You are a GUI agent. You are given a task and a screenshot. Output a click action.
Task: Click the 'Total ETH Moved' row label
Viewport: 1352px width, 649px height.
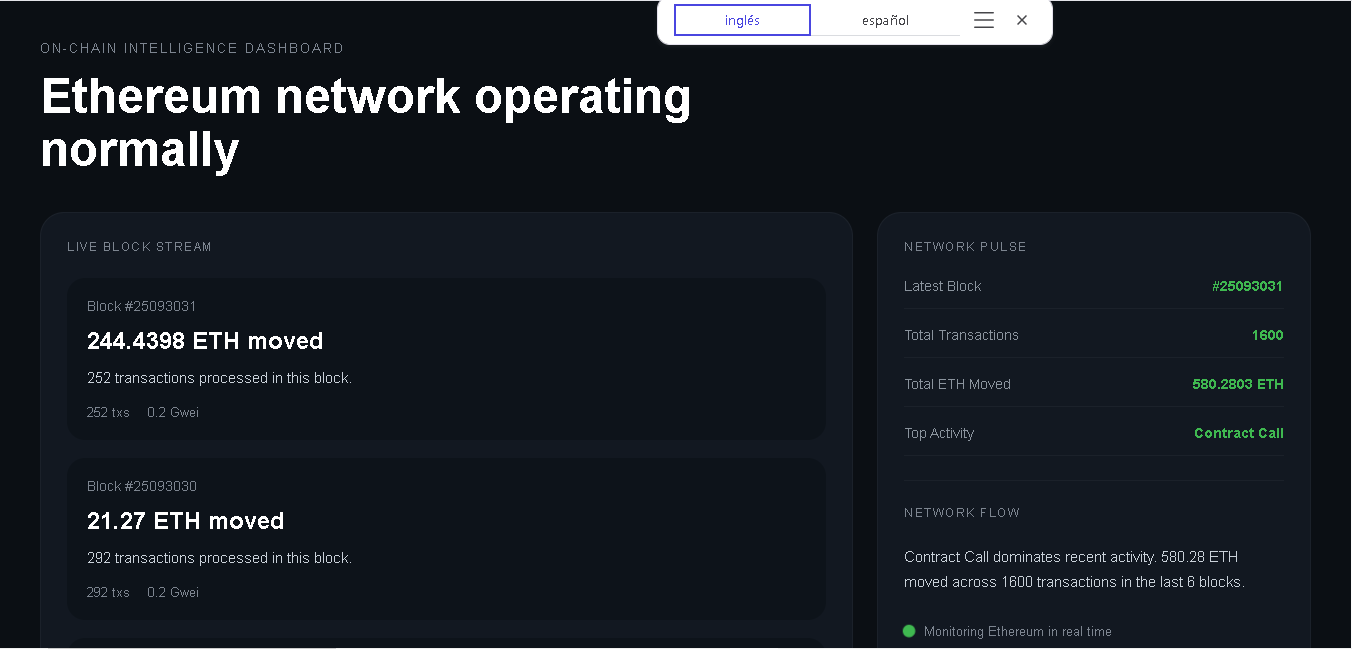957,384
